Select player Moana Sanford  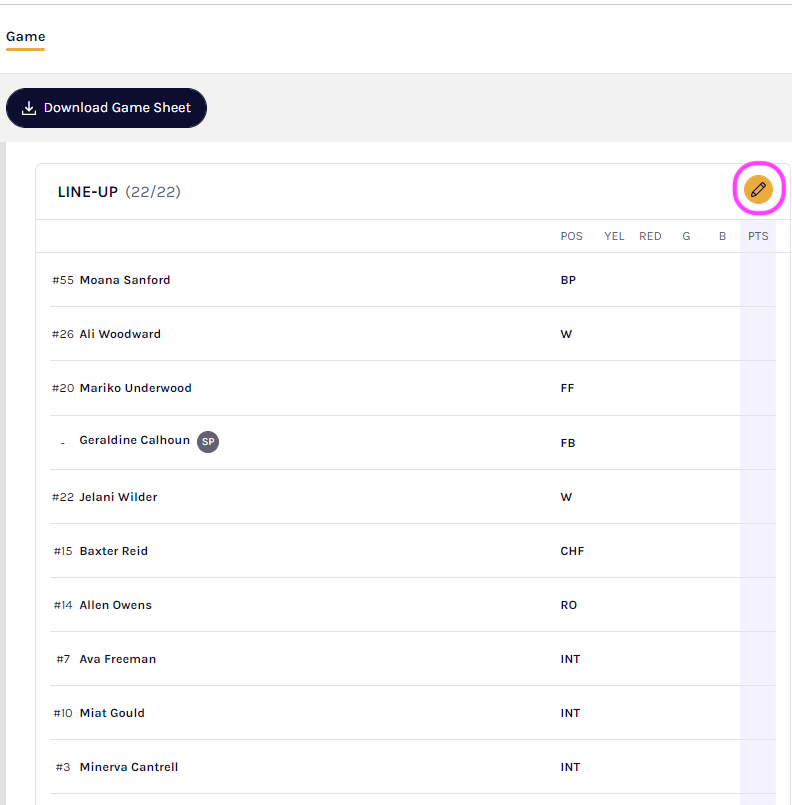click(x=125, y=280)
